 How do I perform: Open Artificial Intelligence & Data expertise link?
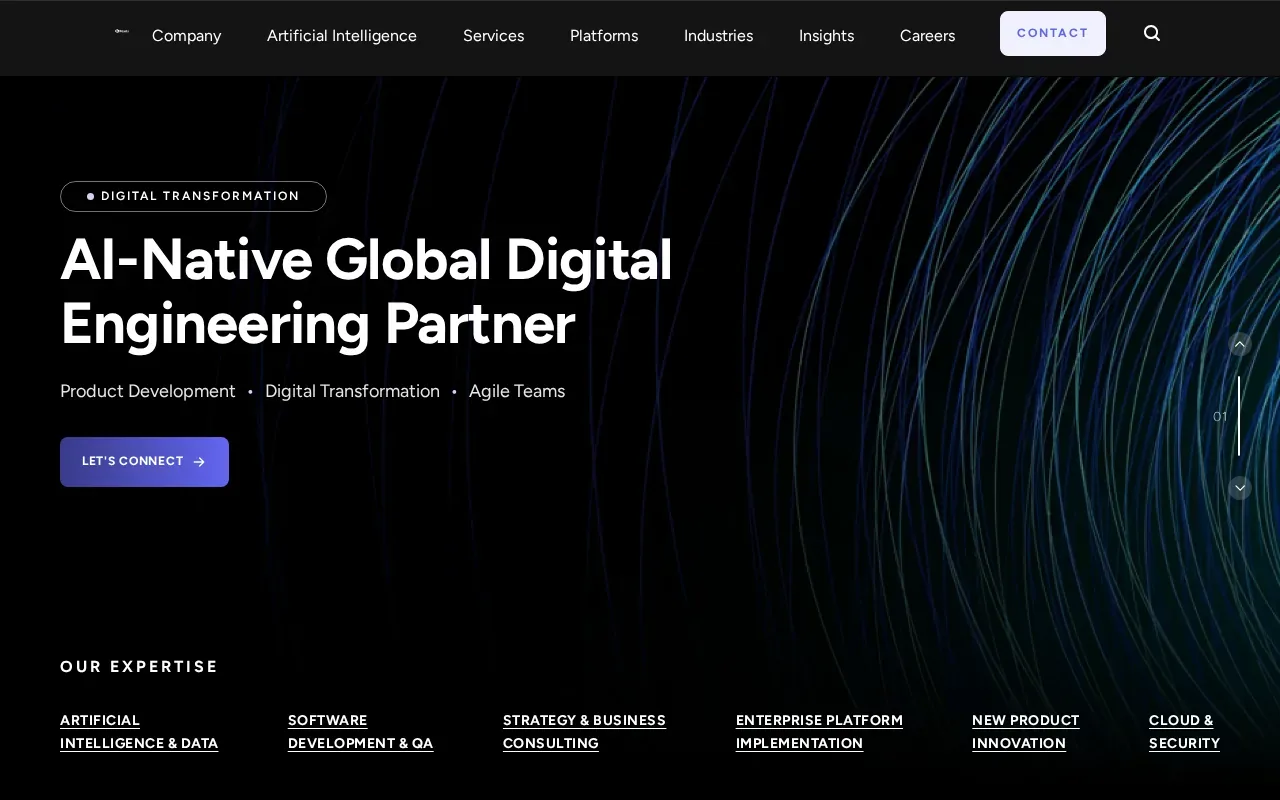click(x=139, y=732)
